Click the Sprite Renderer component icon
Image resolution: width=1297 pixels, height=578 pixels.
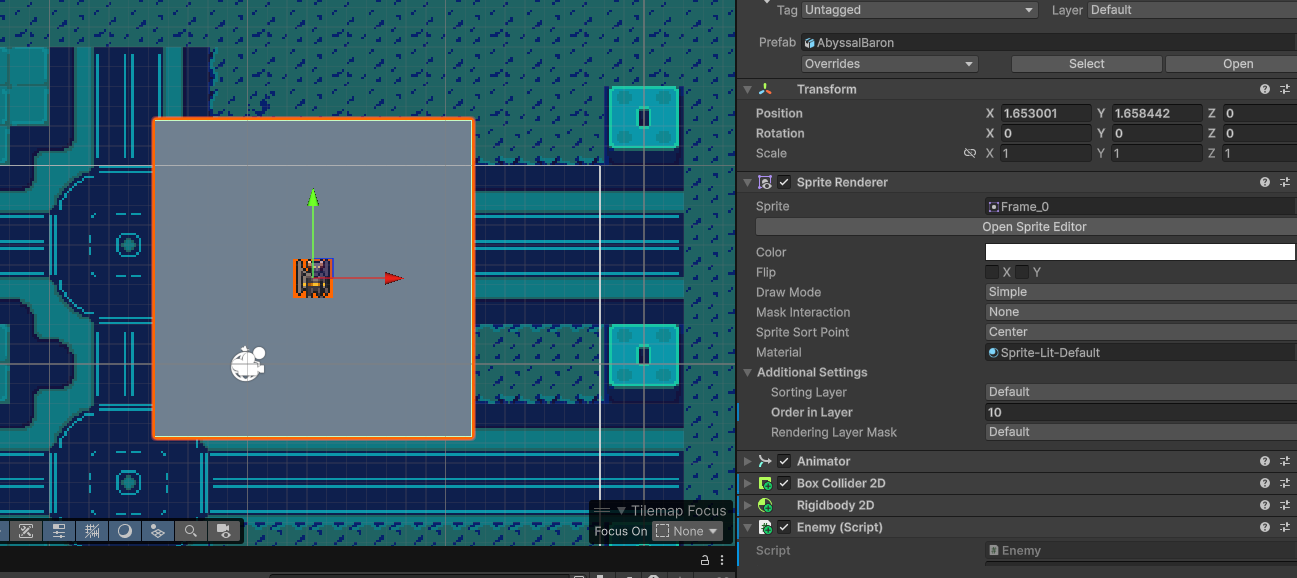[x=765, y=182]
